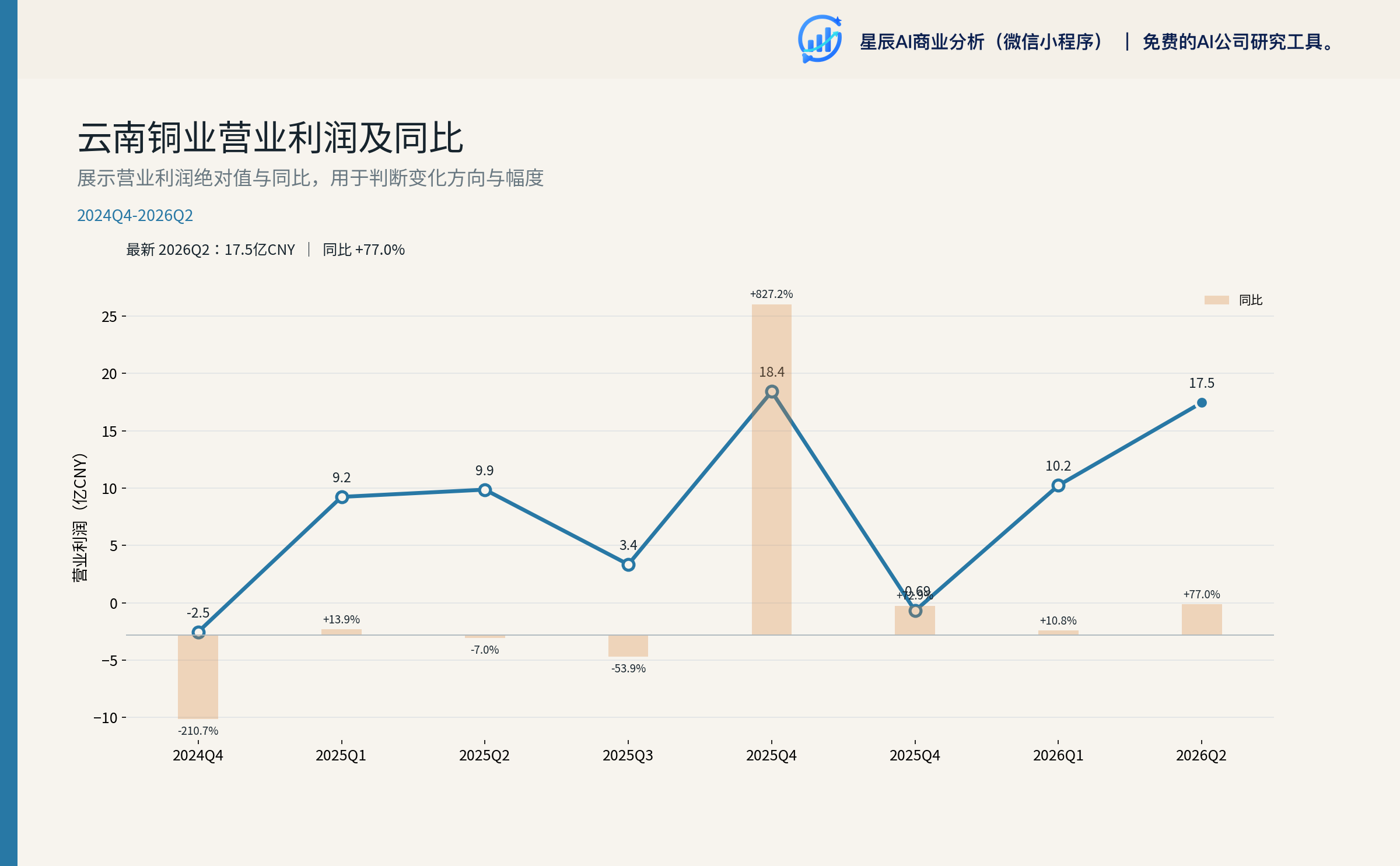Click the -7.0% bar label
Screen dimensions: 1400x866
485,650
